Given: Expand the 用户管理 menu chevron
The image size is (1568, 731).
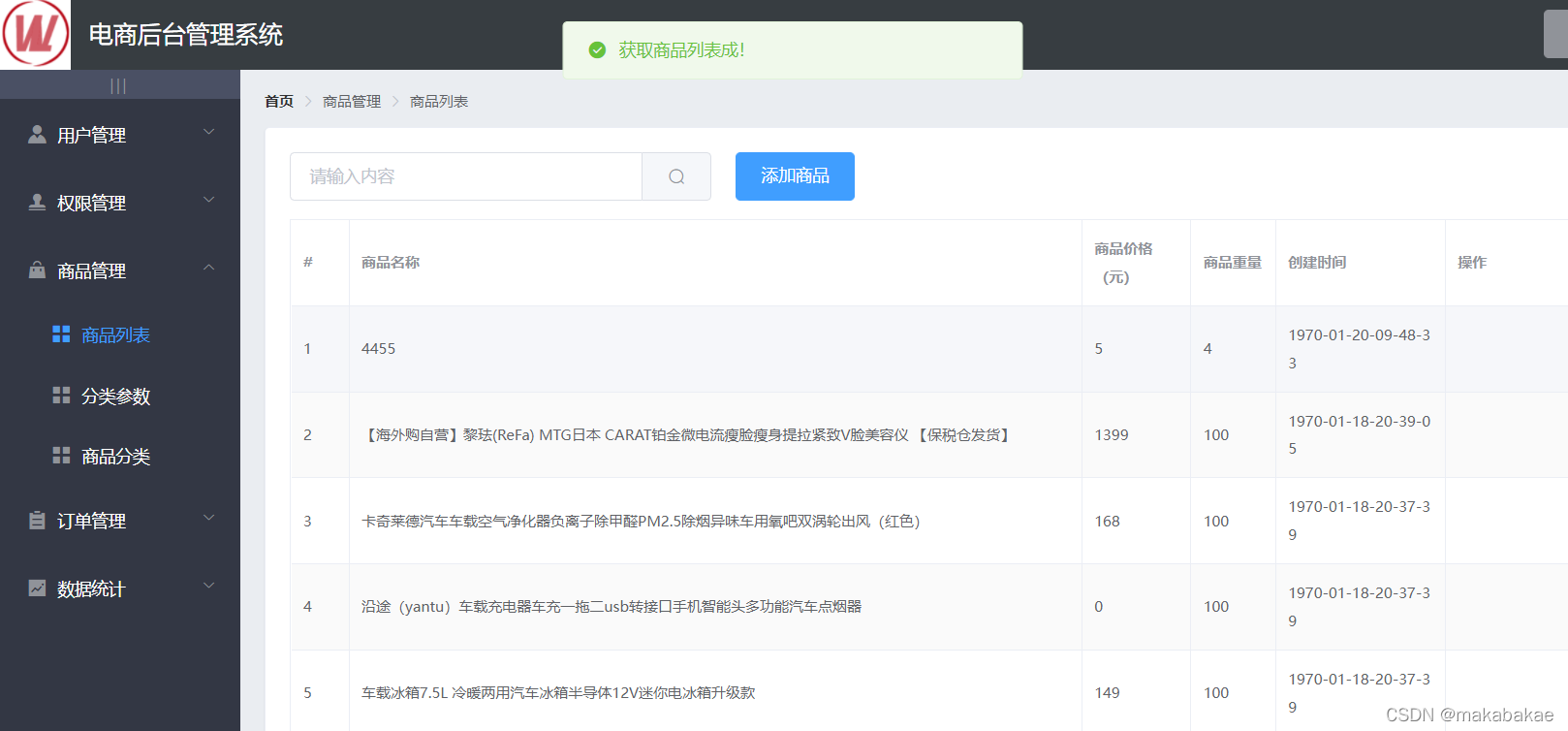Looking at the screenshot, I should tap(208, 133).
